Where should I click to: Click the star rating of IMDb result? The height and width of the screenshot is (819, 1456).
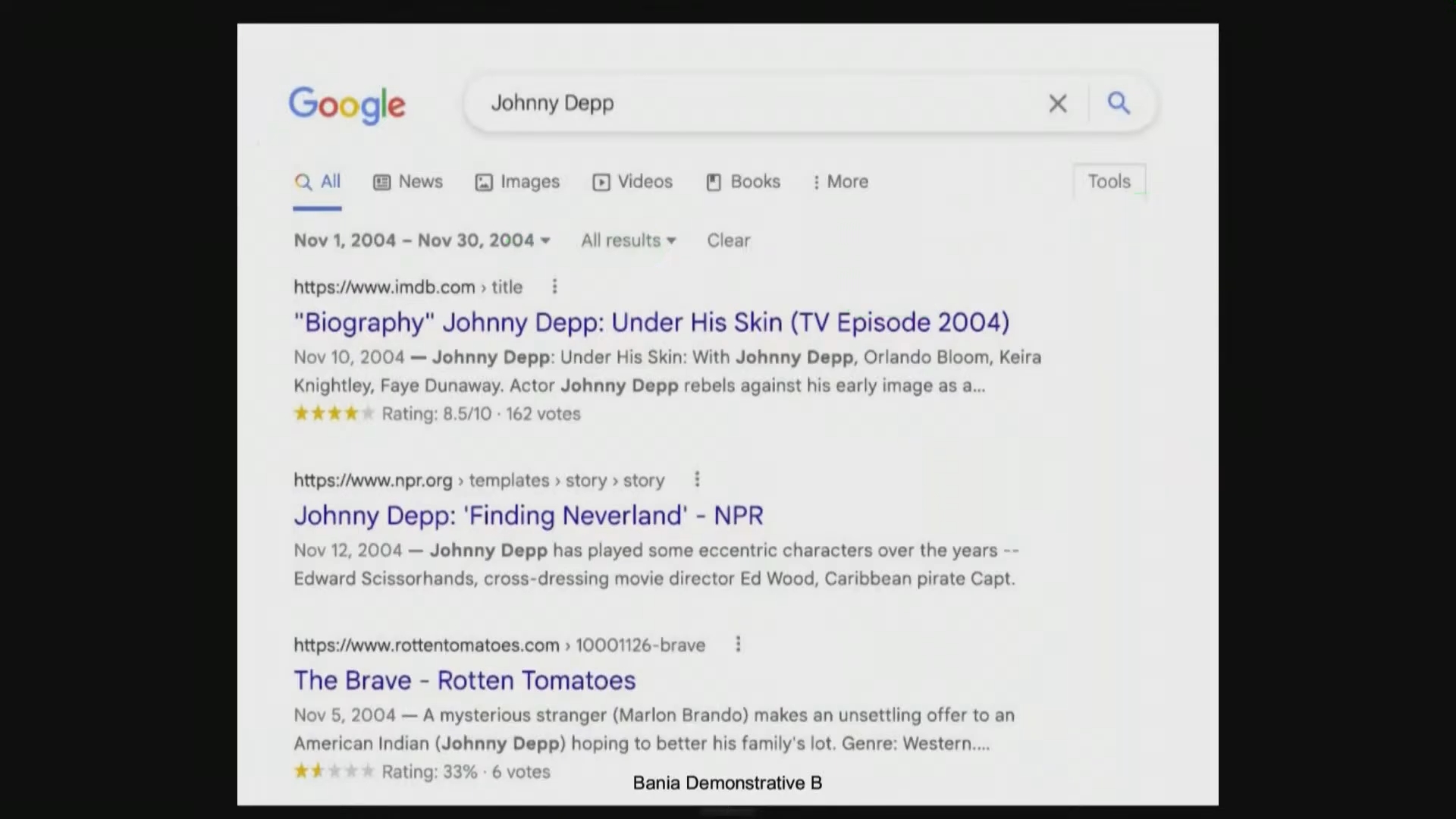coord(334,413)
